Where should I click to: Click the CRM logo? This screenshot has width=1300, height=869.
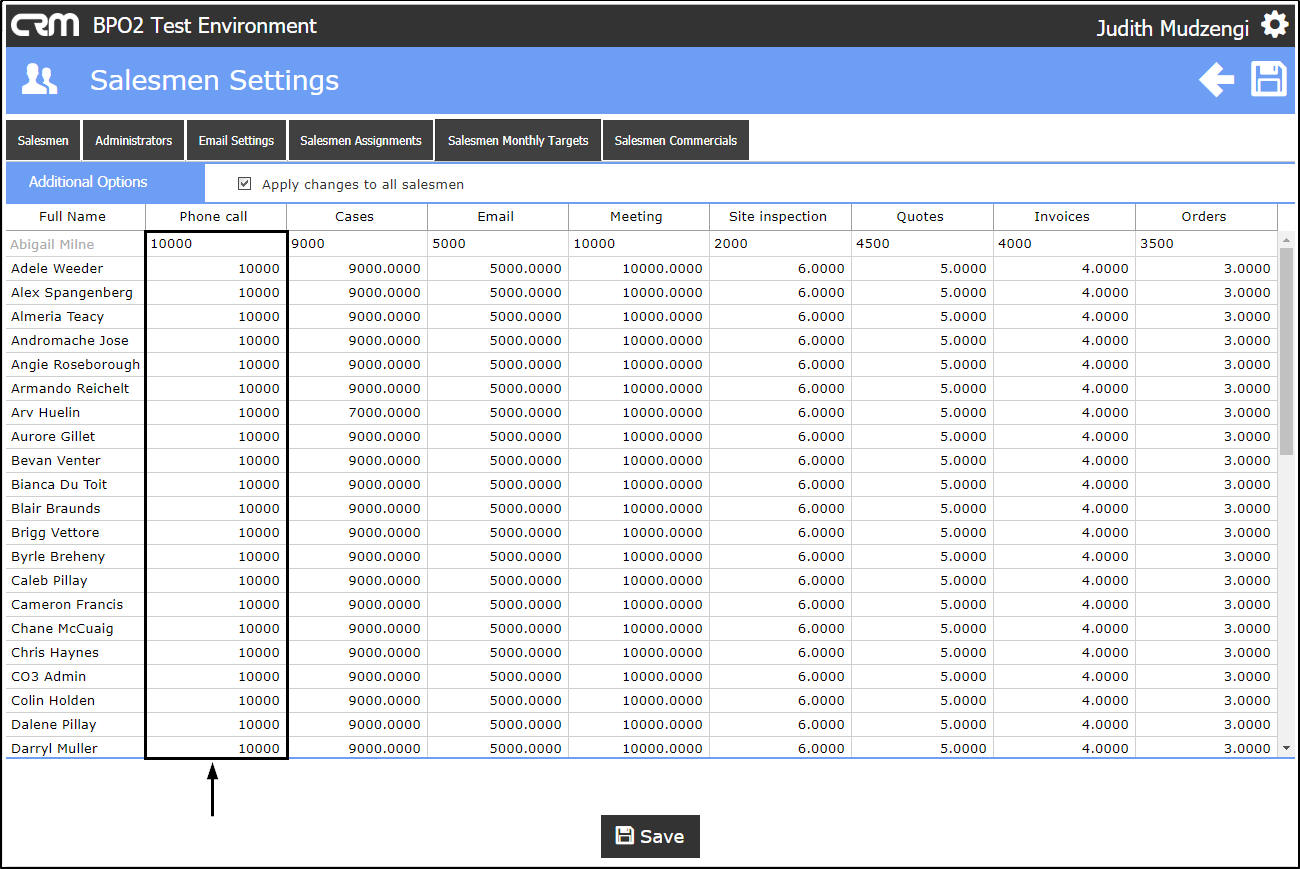tap(45, 25)
